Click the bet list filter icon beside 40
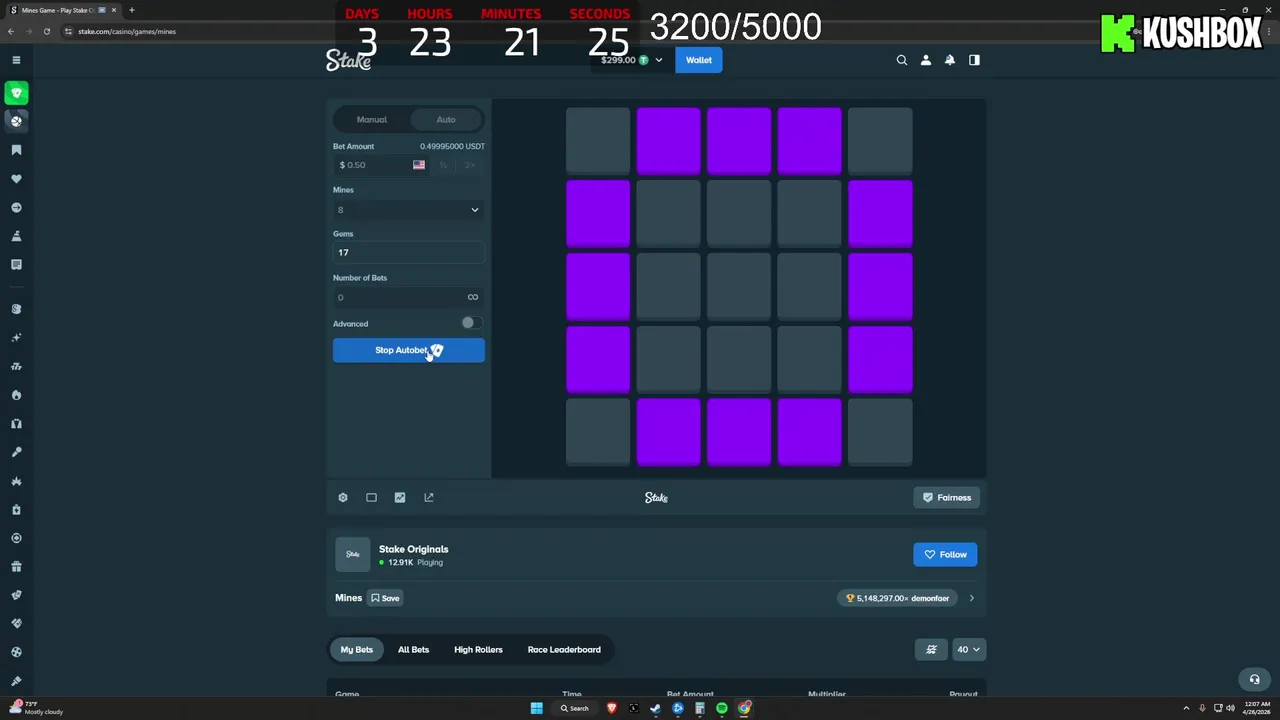 pyautogui.click(x=931, y=649)
